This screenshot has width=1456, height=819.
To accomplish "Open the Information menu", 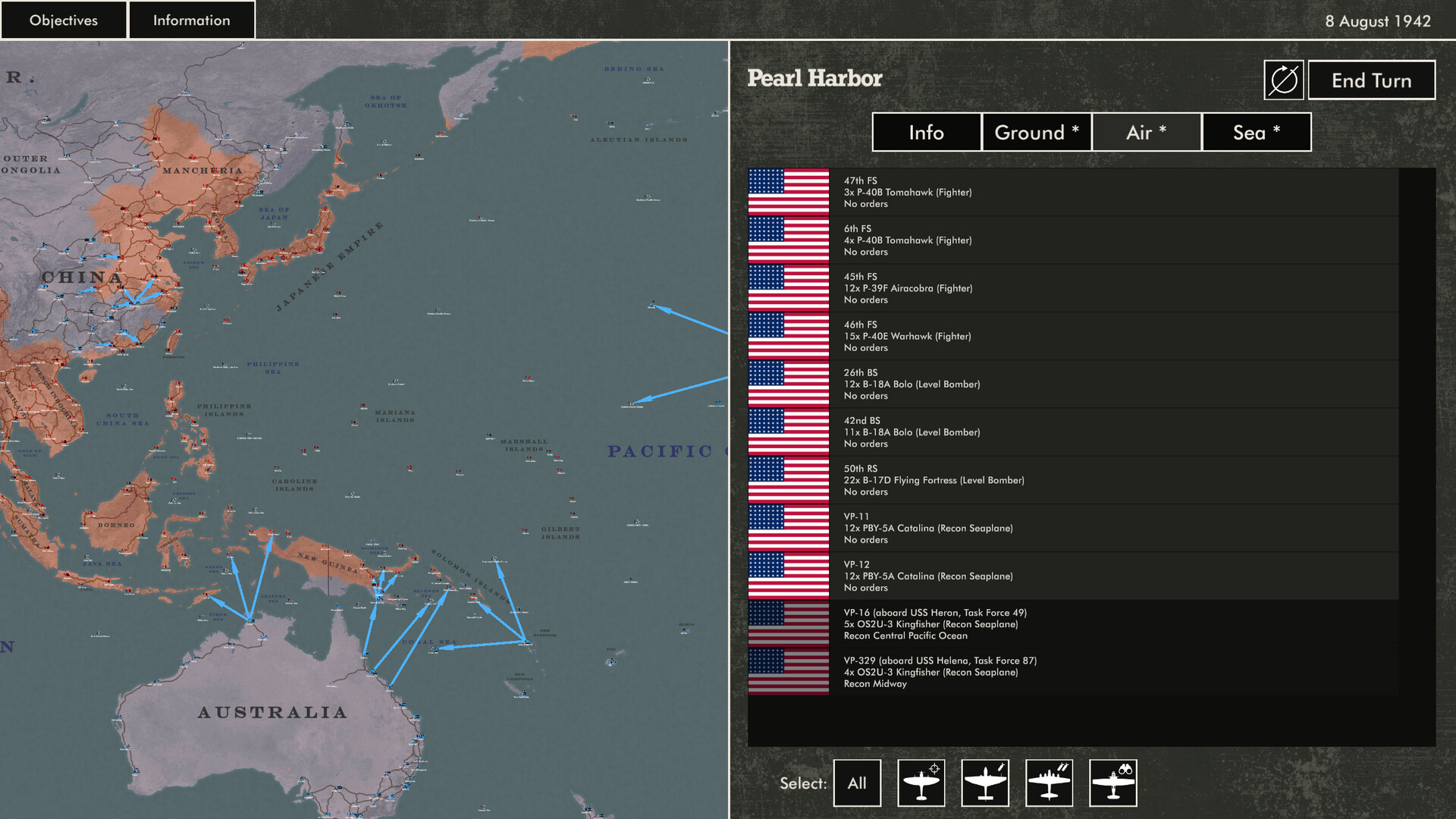I will pos(191,20).
